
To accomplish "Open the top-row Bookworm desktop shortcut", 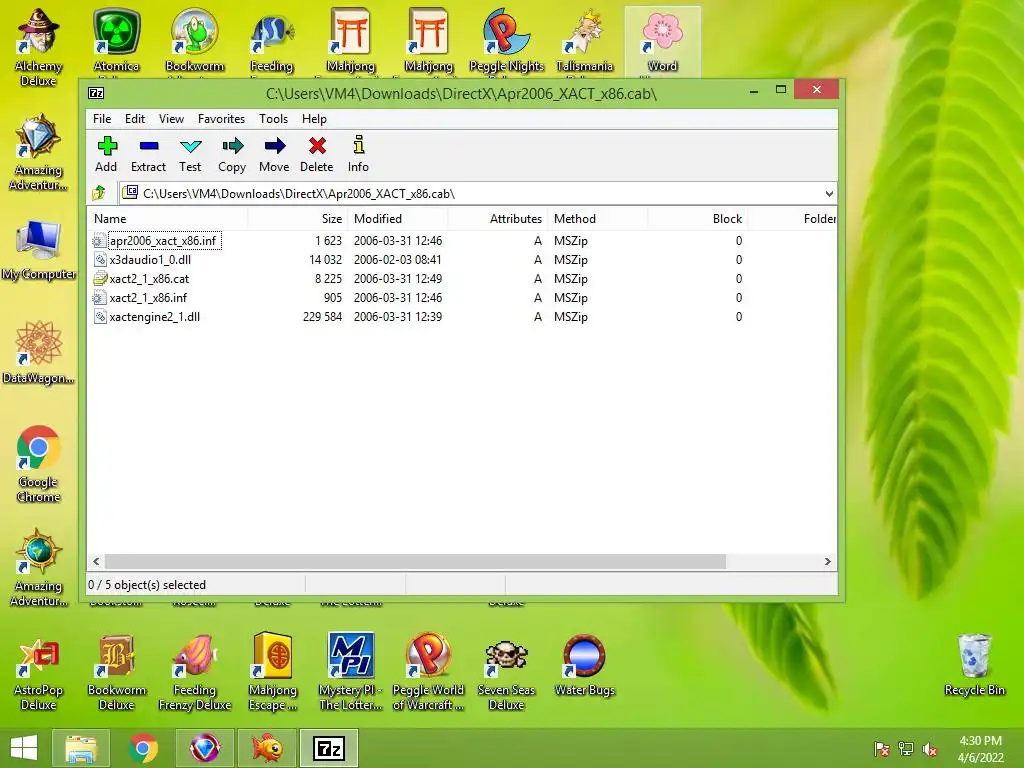I will coord(195,40).
